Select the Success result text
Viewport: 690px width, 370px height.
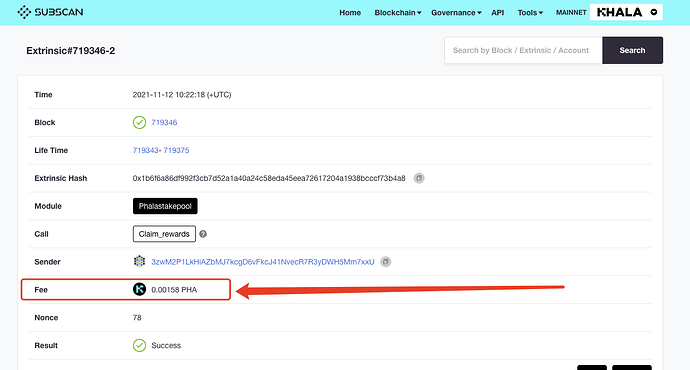[x=166, y=345]
